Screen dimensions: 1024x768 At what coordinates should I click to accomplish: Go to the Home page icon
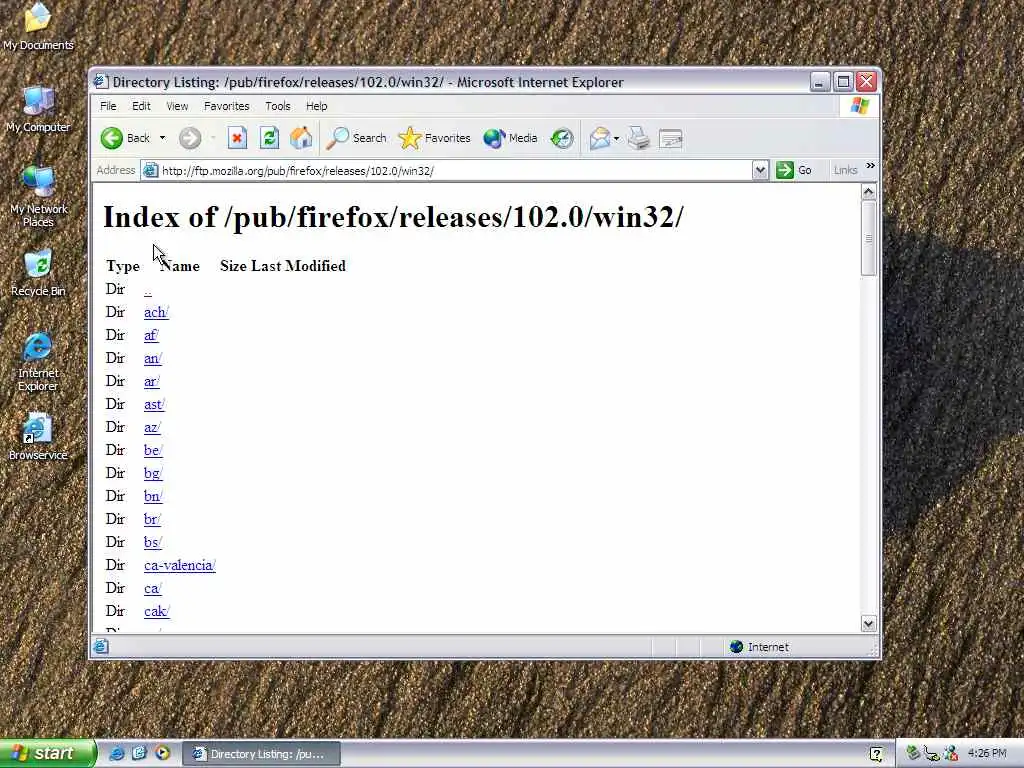point(301,138)
